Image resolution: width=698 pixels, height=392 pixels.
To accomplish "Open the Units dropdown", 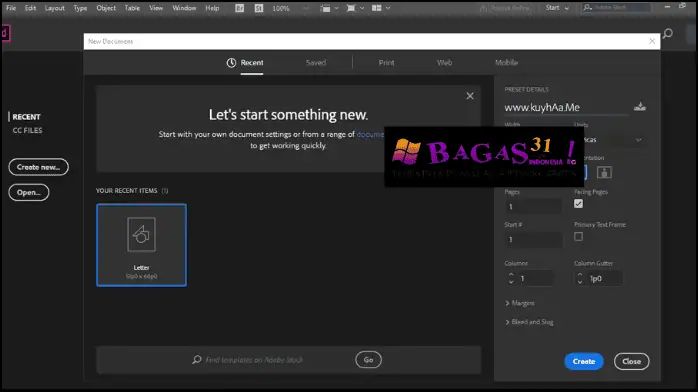I will [610, 140].
